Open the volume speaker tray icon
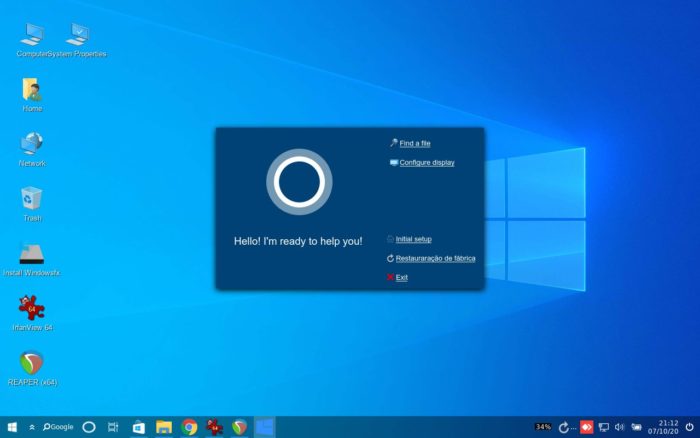 (619, 427)
